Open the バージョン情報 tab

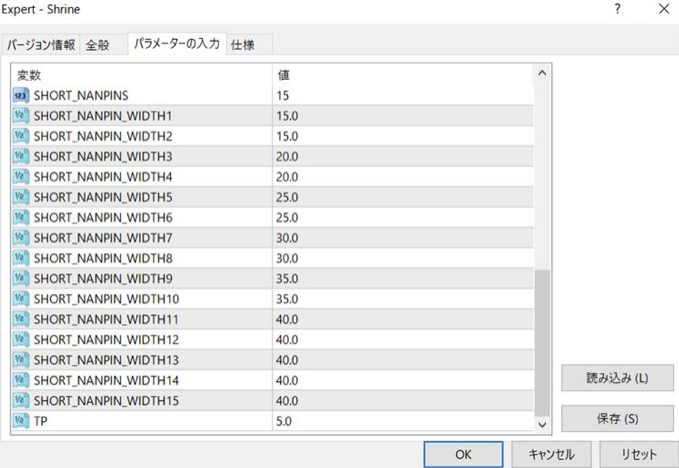(41, 45)
